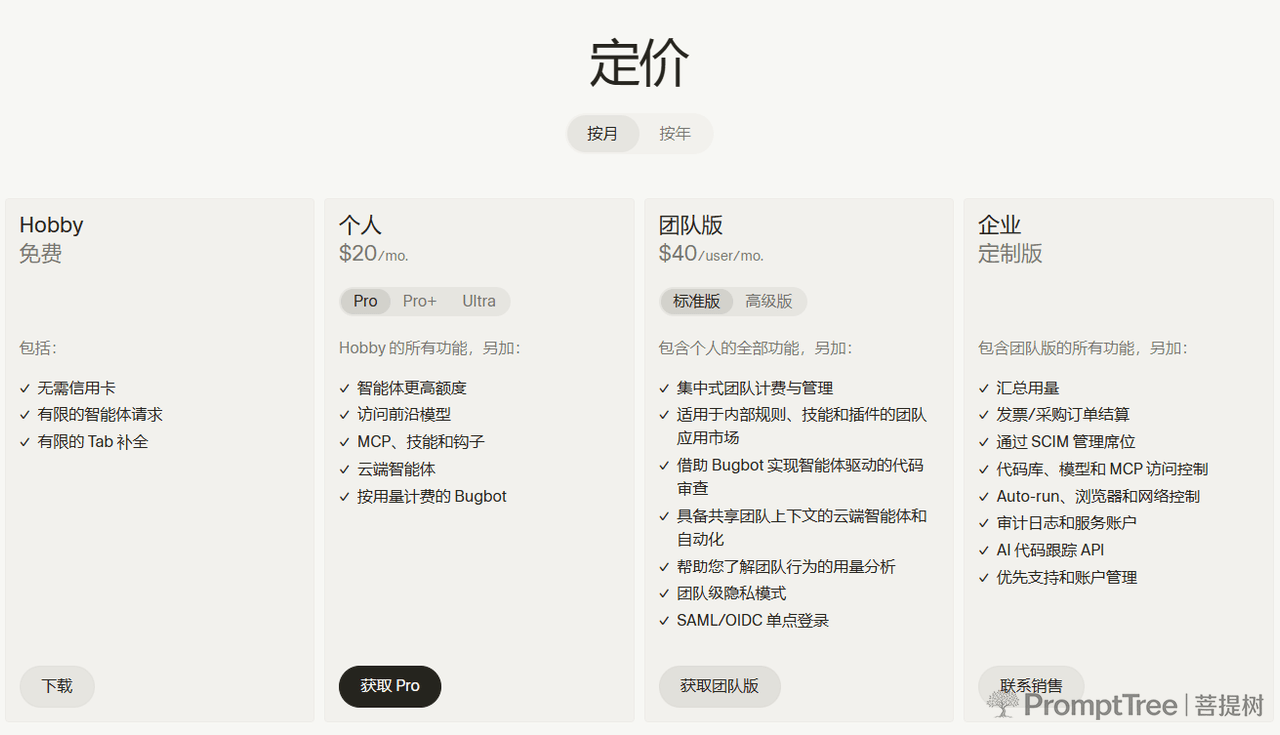Click the feature 'SAML/OIDC 单点登录'
This screenshot has width=1280, height=735.
click(753, 621)
